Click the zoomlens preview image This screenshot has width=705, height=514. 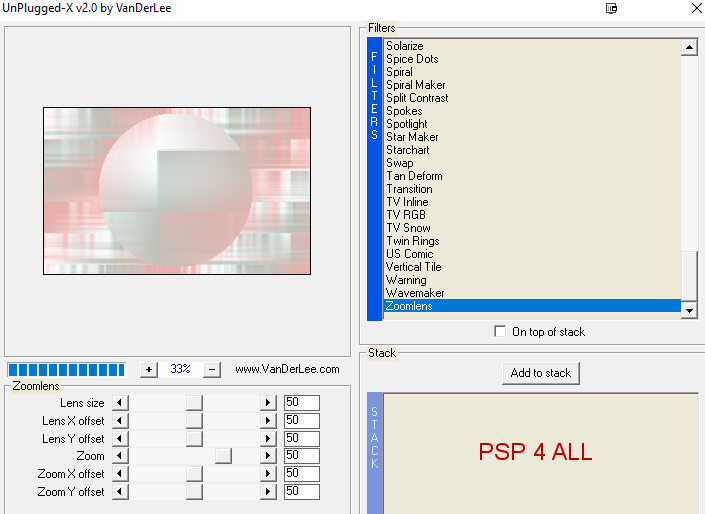click(176, 191)
